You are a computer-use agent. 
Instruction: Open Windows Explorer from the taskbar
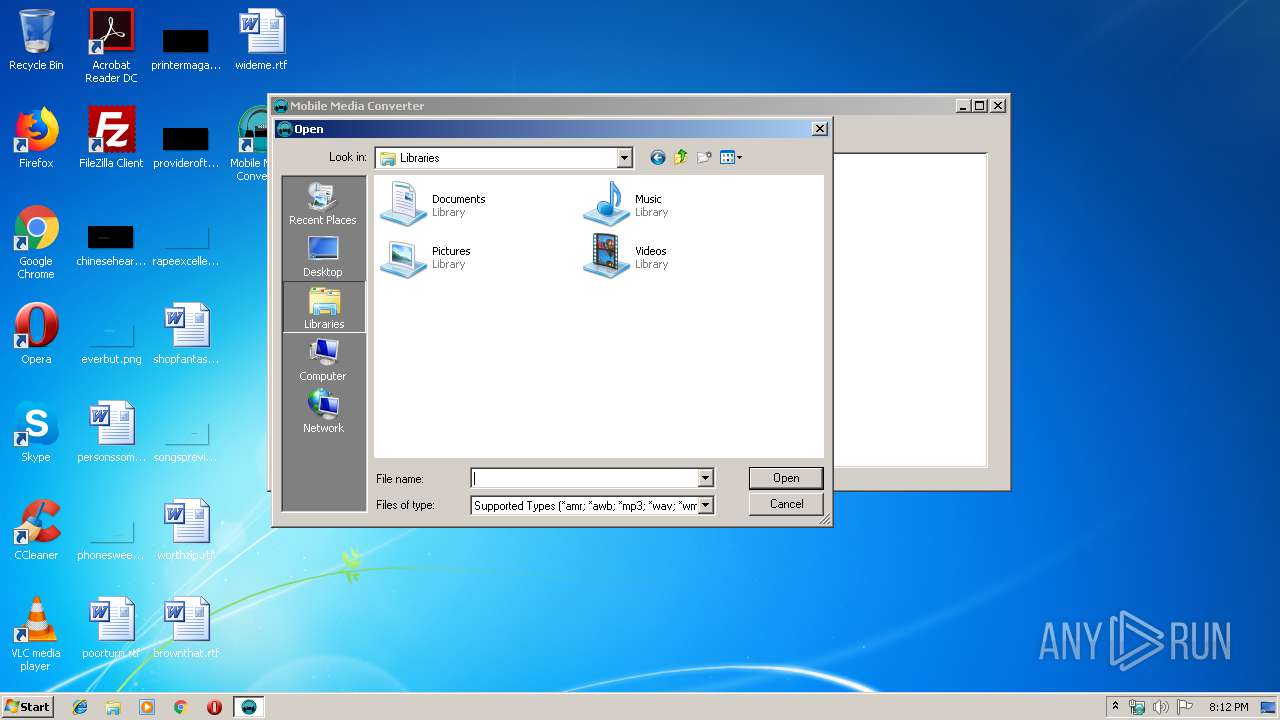[113, 707]
